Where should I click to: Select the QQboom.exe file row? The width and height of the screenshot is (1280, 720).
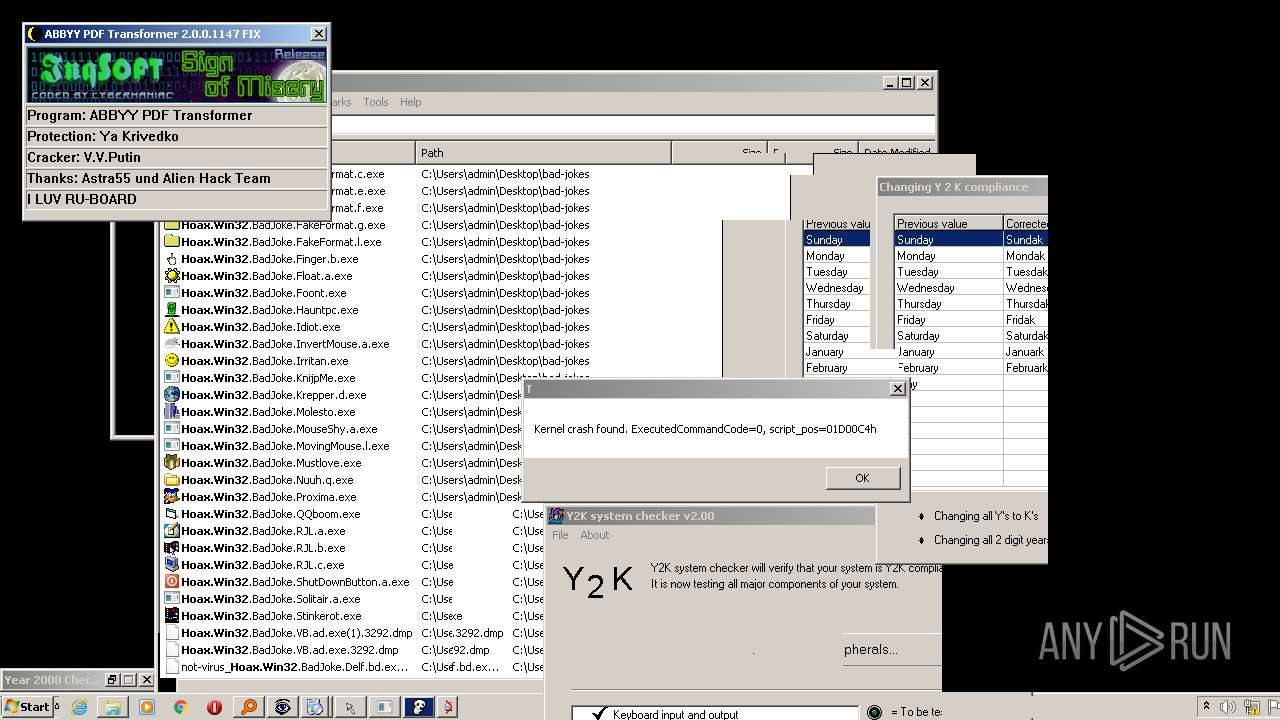coord(262,514)
